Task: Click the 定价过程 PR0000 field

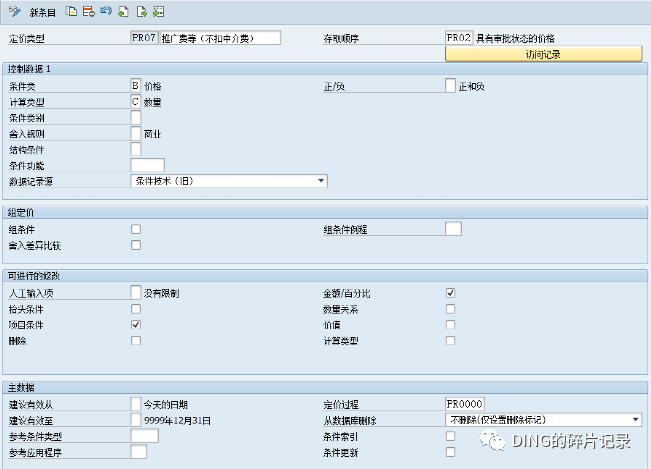Action: [x=465, y=404]
